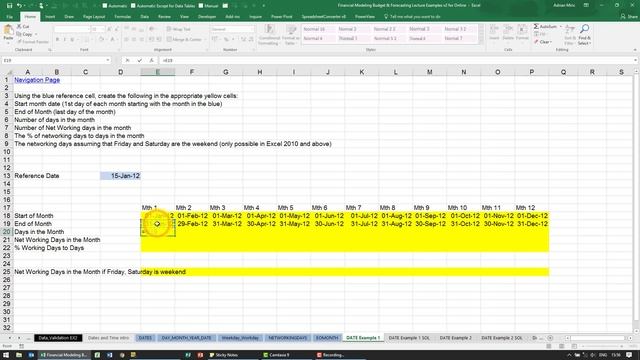Screen dimensions: 640x360
Task: Click in the formula bar input
Action: 396,60
